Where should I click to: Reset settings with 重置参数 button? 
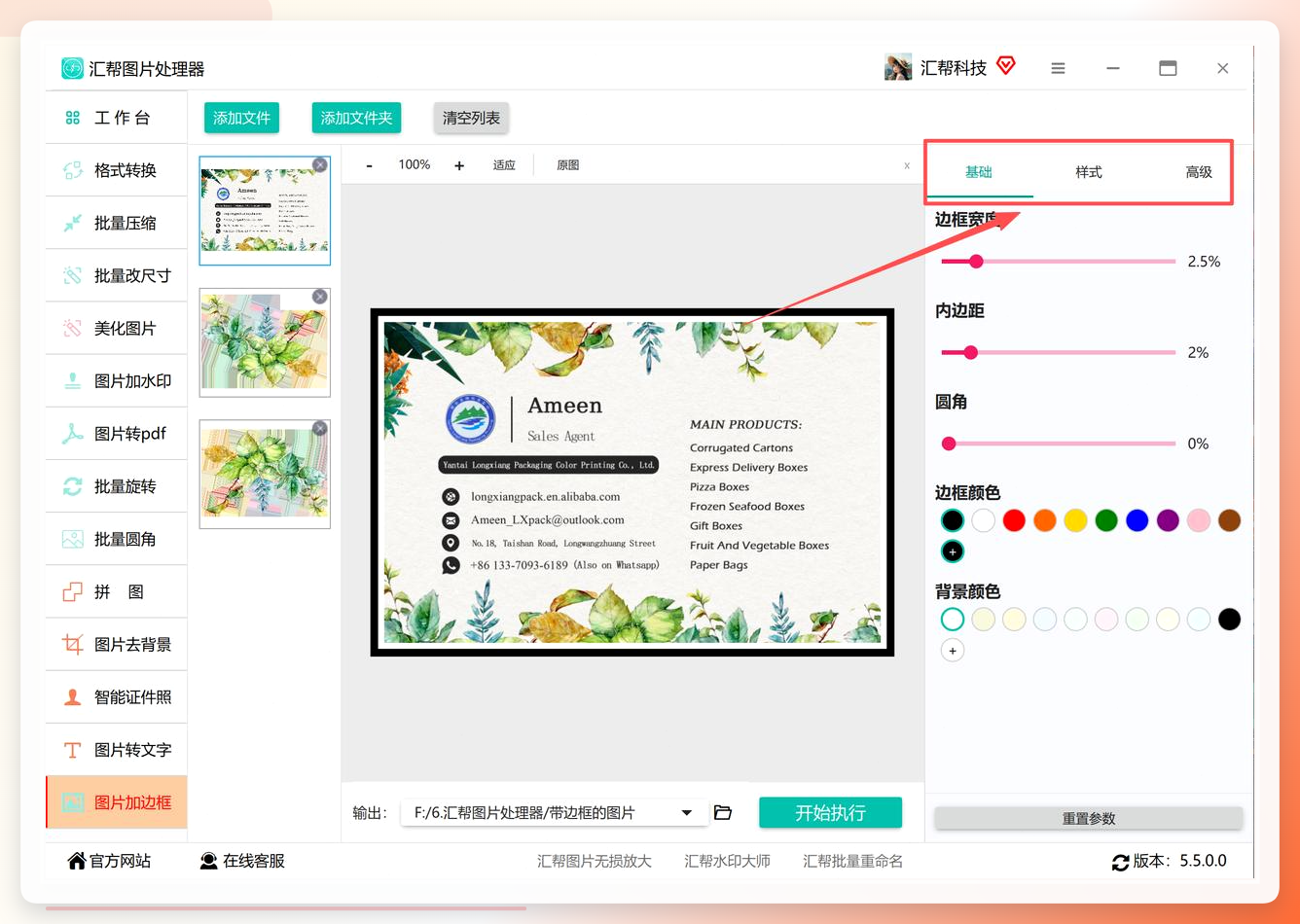pyautogui.click(x=1089, y=818)
